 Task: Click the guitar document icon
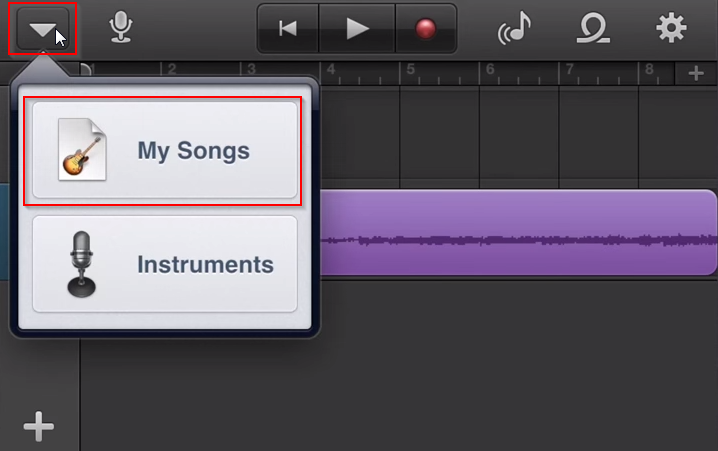pyautogui.click(x=82, y=149)
